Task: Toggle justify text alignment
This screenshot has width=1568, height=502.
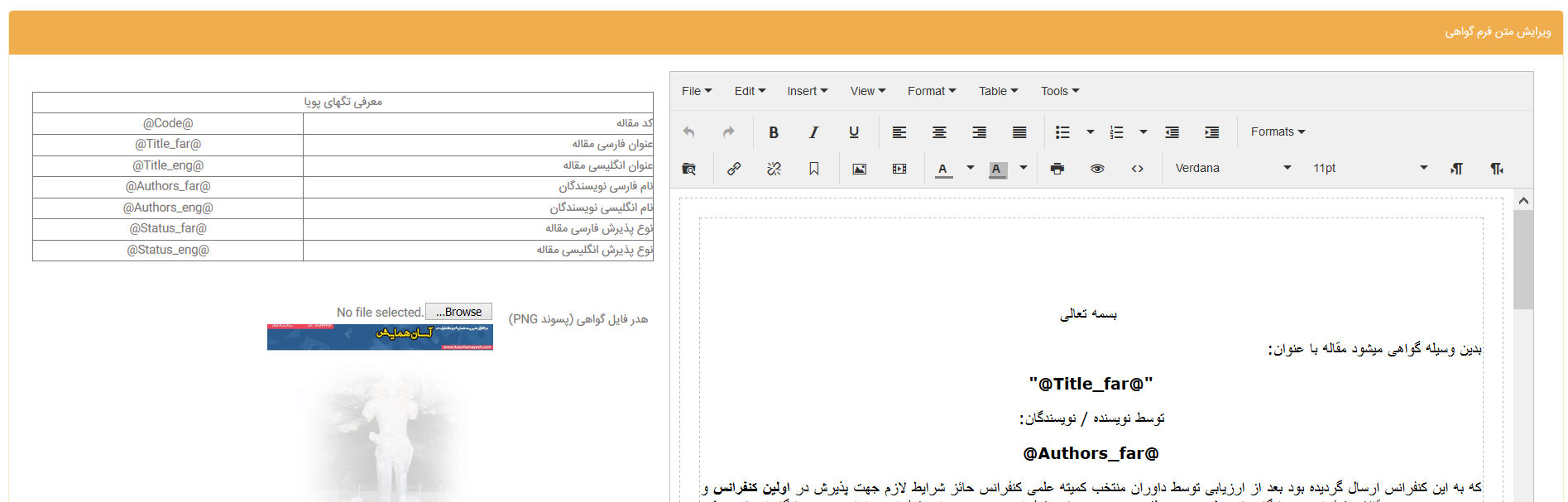Action: point(1019,132)
